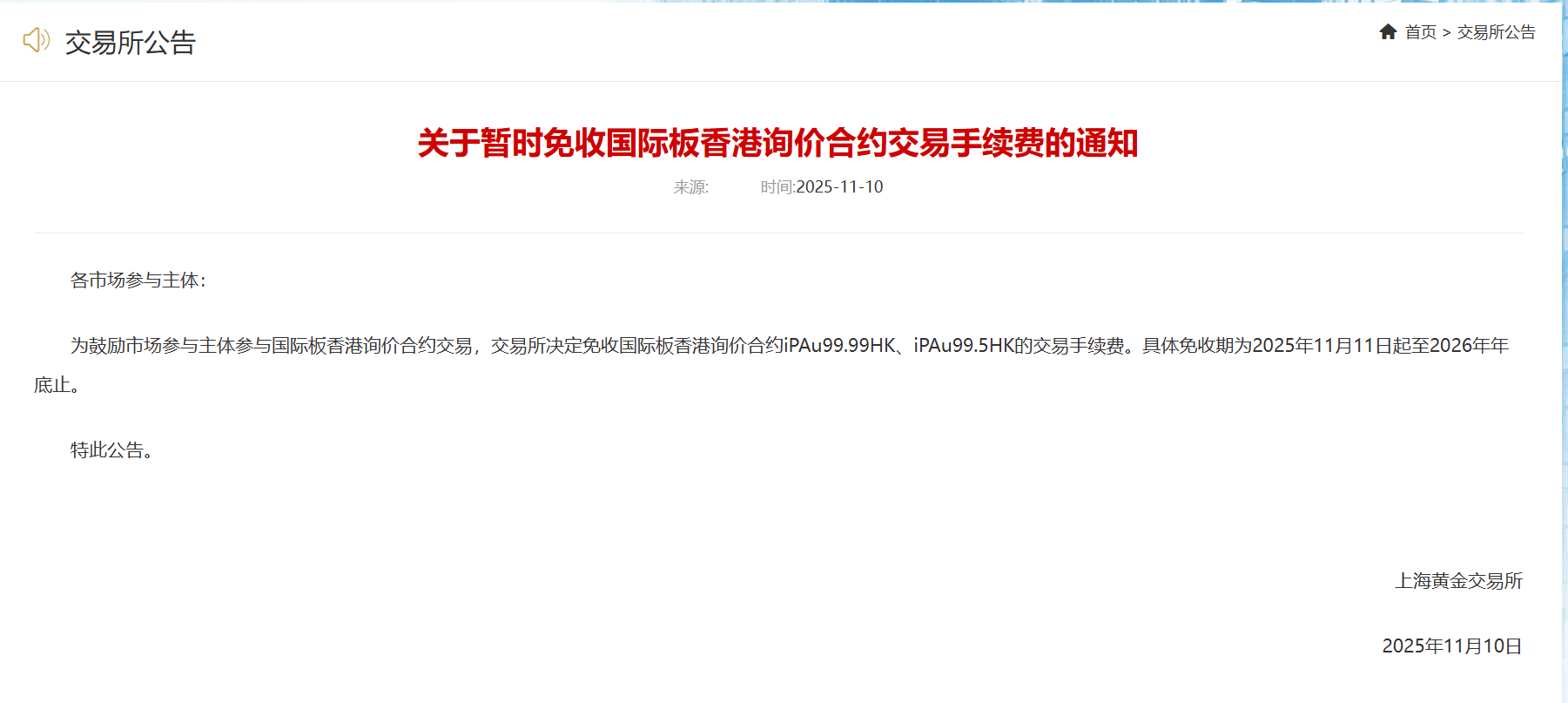This screenshot has height=703, width=1568.
Task: Click the 上海黄金交易所 signature
Action: (1459, 581)
